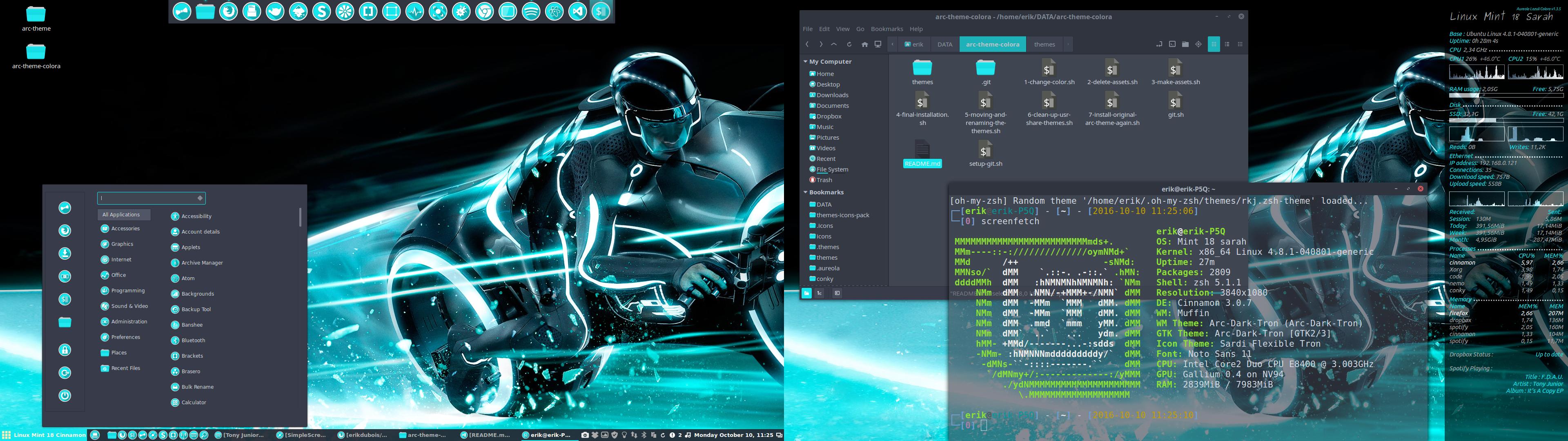
Task: Open the Bookmarks menu
Action: 886,29
